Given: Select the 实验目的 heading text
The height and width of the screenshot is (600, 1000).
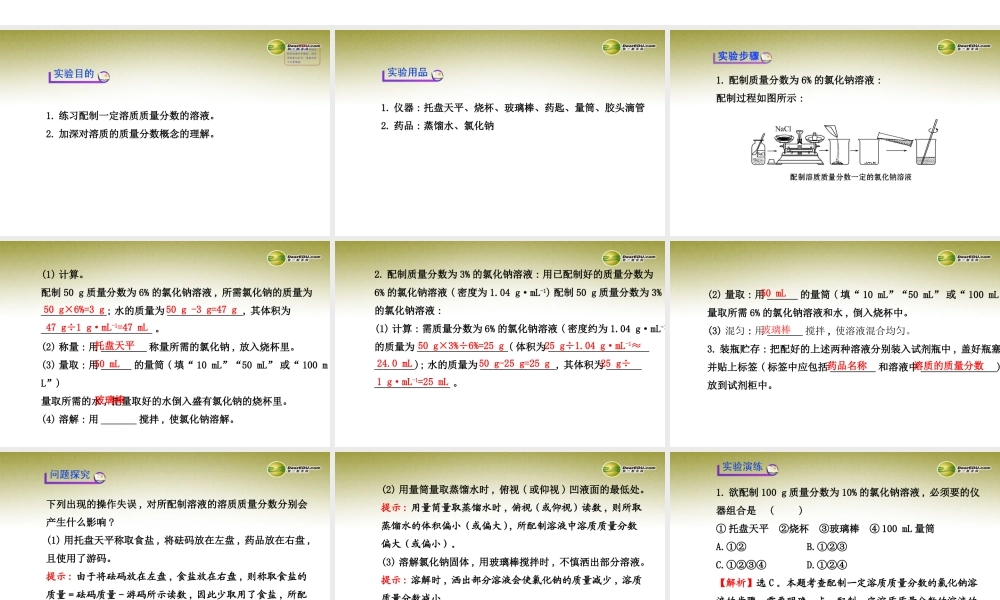Looking at the screenshot, I should [74, 74].
